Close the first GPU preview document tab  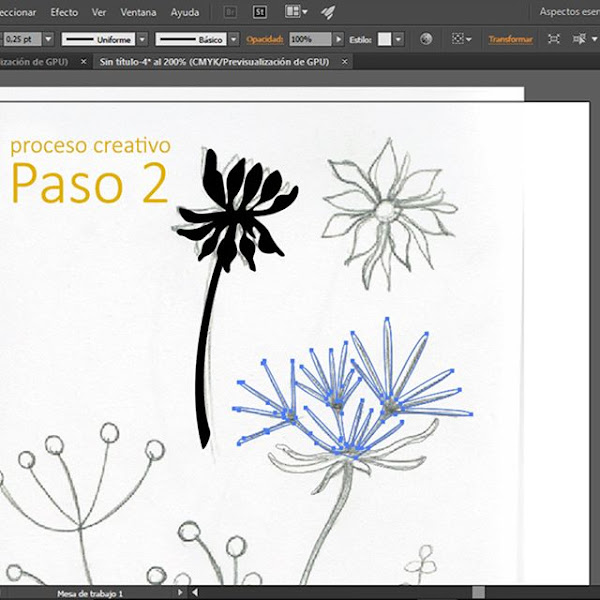pos(83,62)
